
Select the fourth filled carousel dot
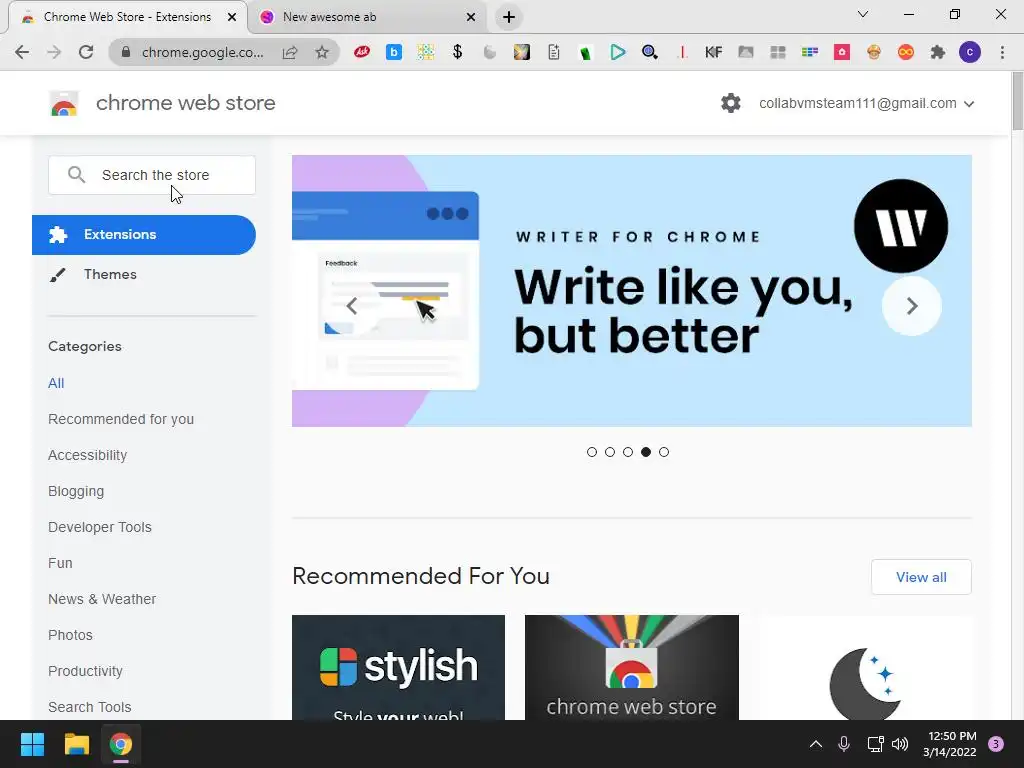point(646,452)
